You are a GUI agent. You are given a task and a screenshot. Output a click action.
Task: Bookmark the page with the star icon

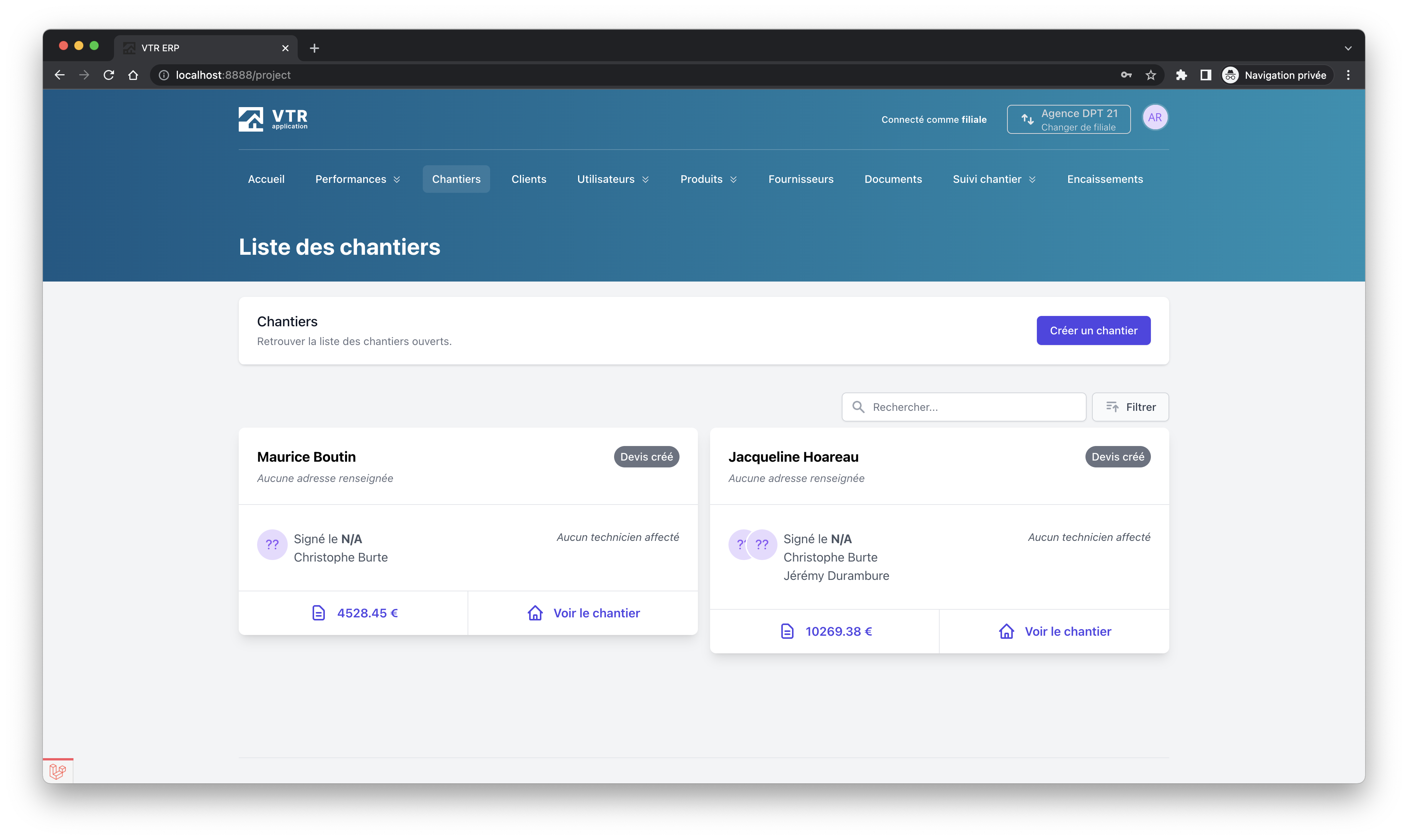(1151, 75)
